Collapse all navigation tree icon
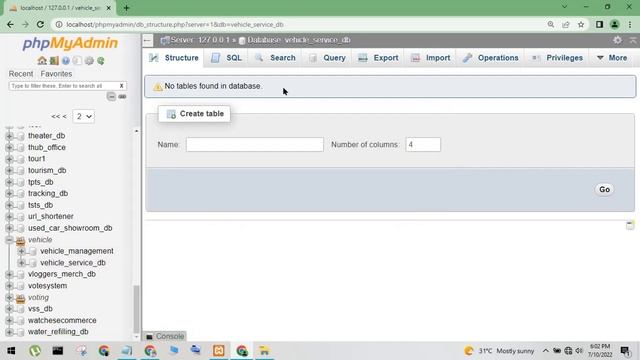The image size is (640, 360). click(x=111, y=96)
